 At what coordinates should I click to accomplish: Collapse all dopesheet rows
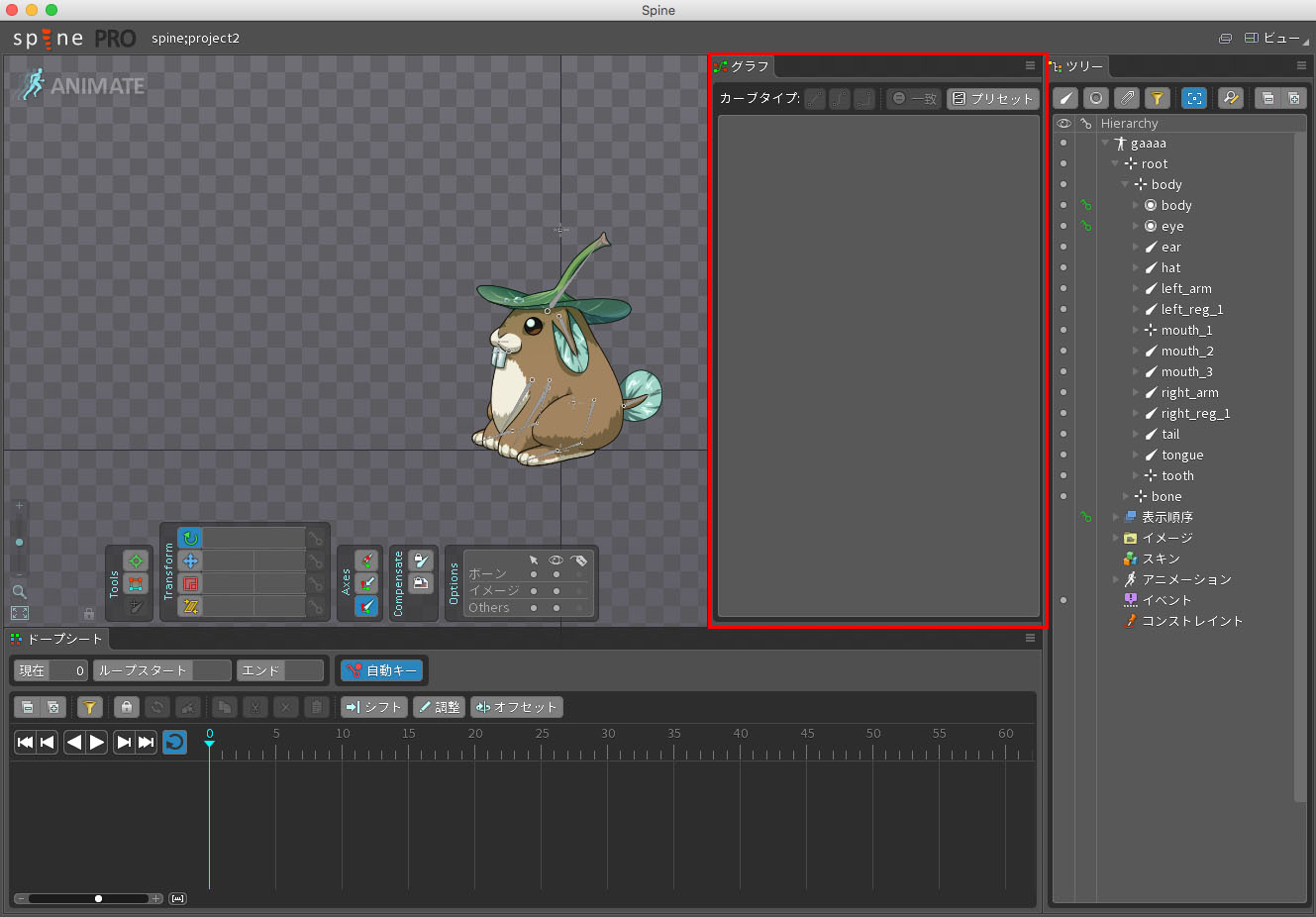(x=28, y=707)
